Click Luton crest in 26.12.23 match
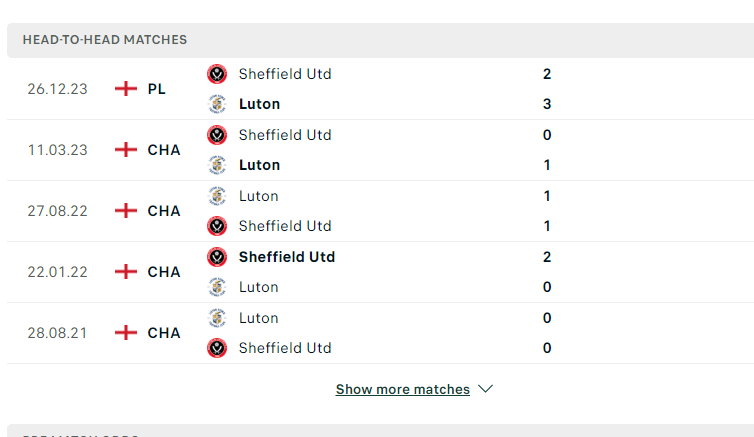The height and width of the screenshot is (437, 754). 217,104
